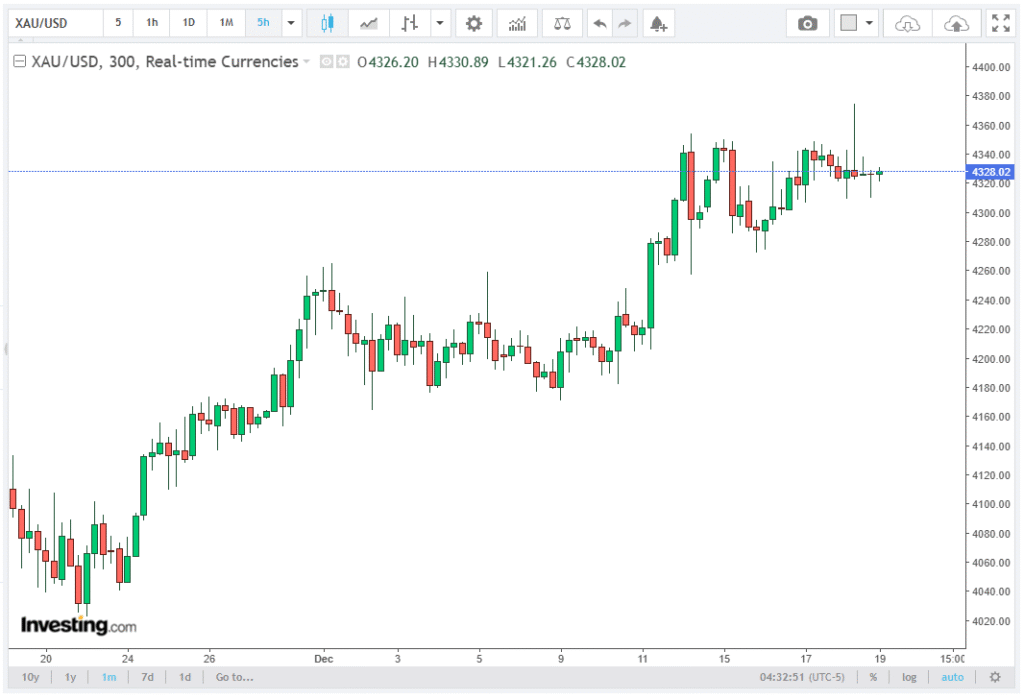Collapse the XAU/USD legend
1024x700 pixels.
pyautogui.click(x=18, y=62)
